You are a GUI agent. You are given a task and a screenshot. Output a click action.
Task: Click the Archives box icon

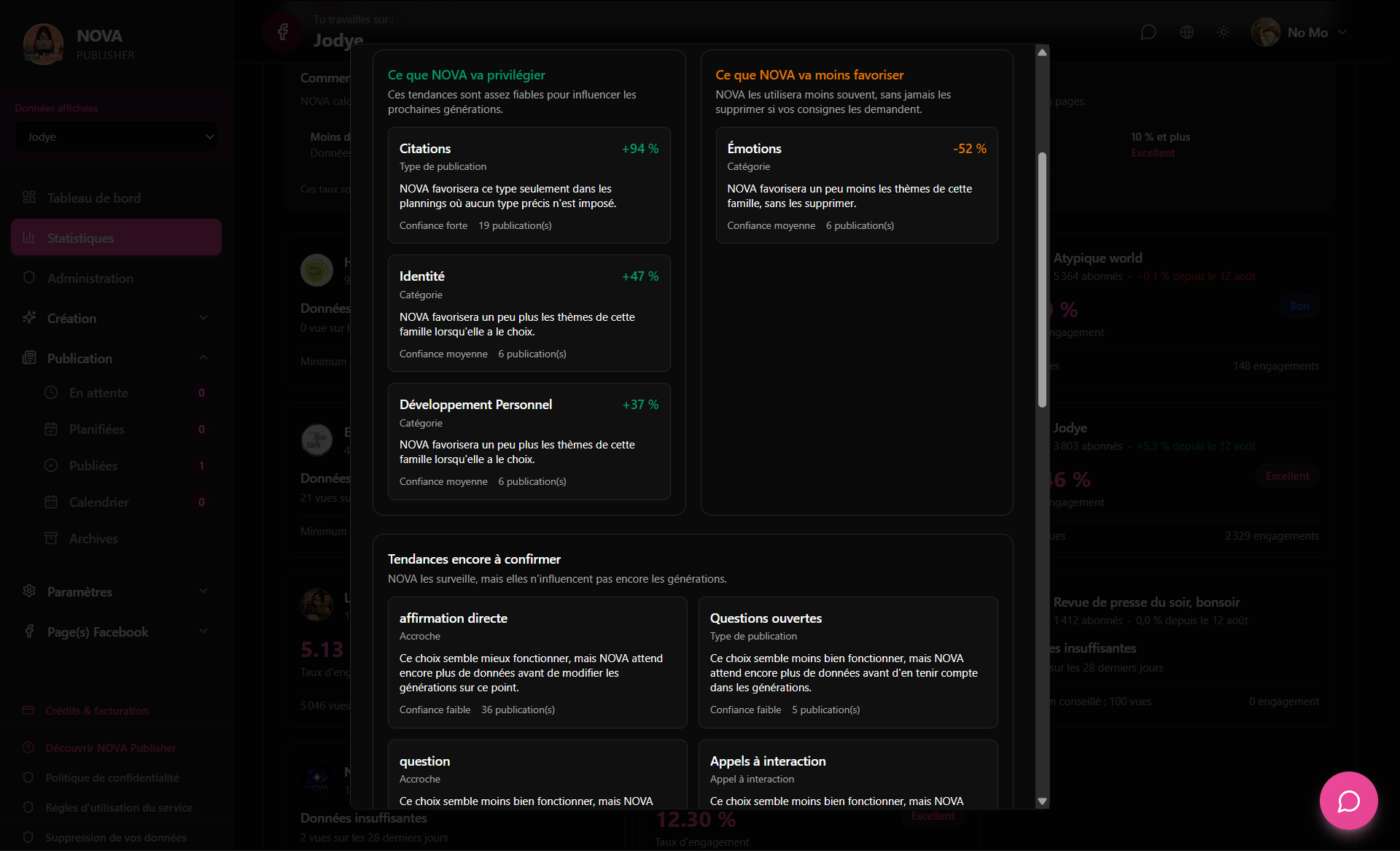[x=51, y=538]
